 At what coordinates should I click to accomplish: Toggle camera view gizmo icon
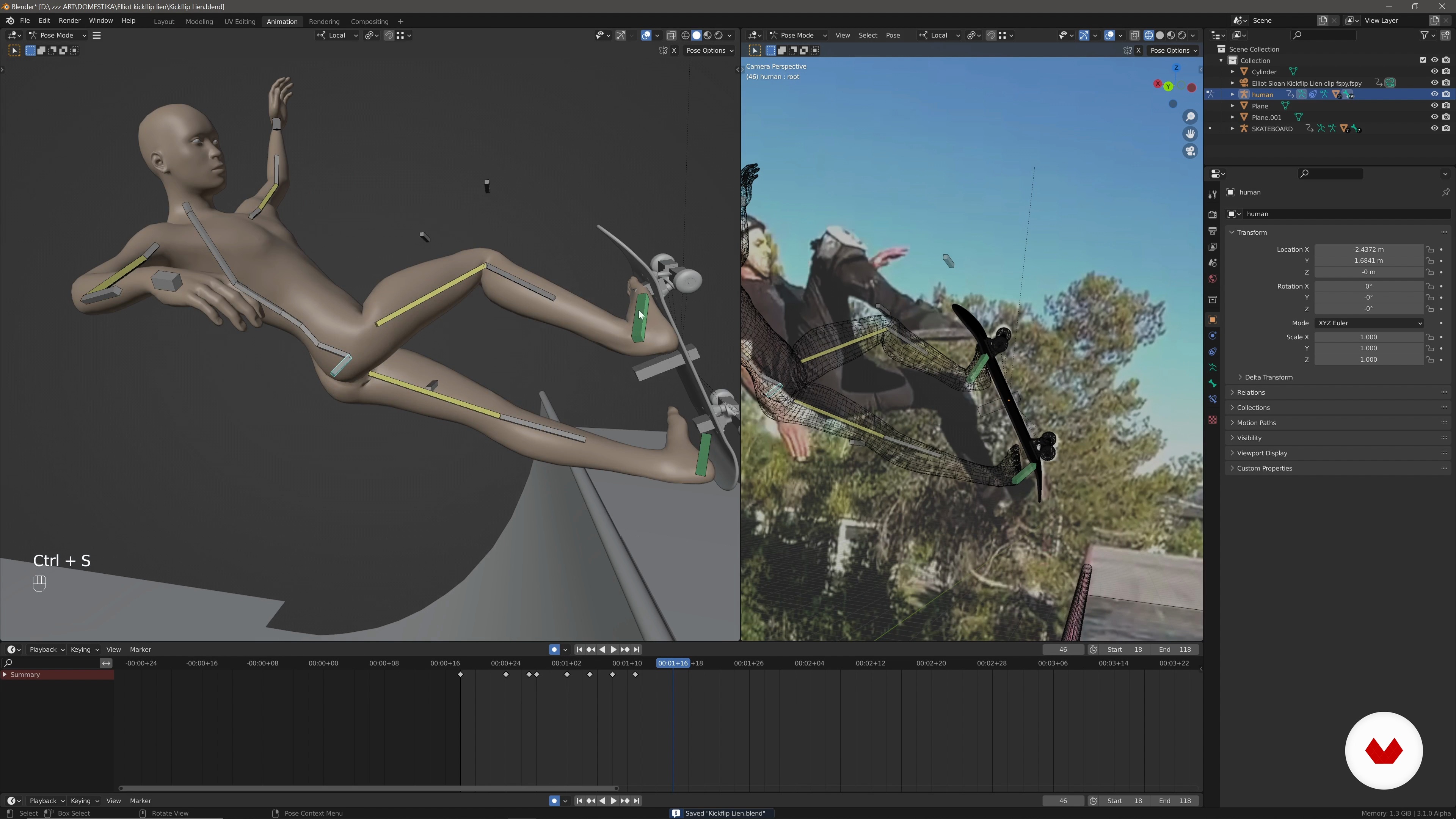pos(1190,151)
